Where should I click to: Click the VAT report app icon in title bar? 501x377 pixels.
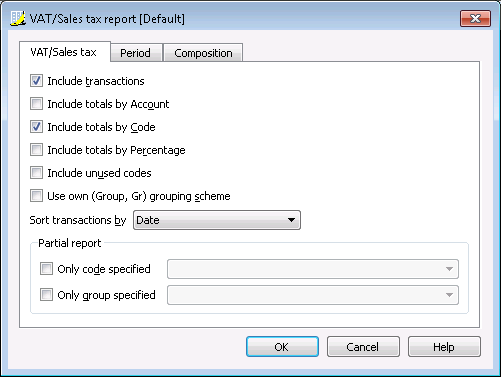17,19
